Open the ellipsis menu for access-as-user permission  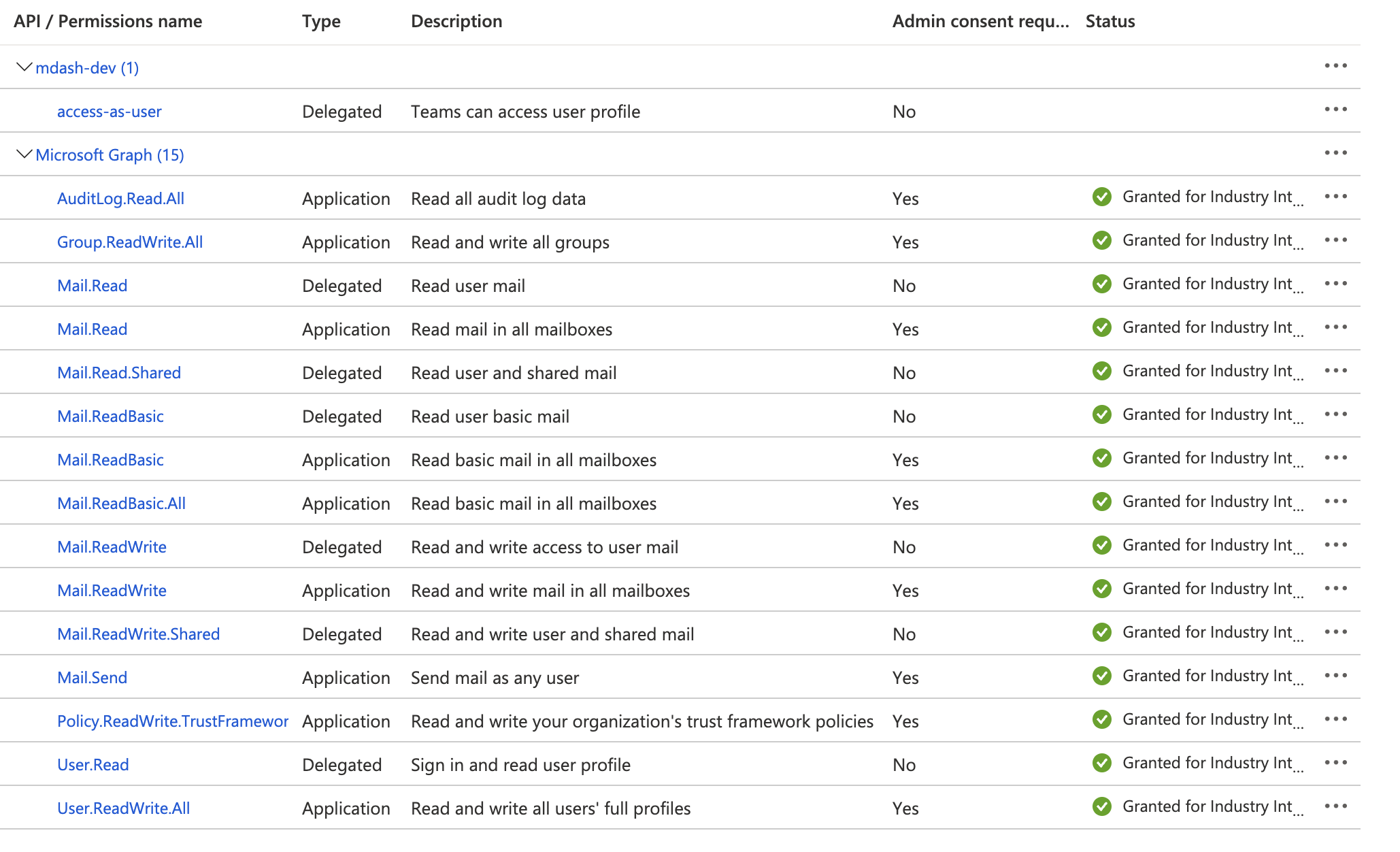click(x=1336, y=110)
